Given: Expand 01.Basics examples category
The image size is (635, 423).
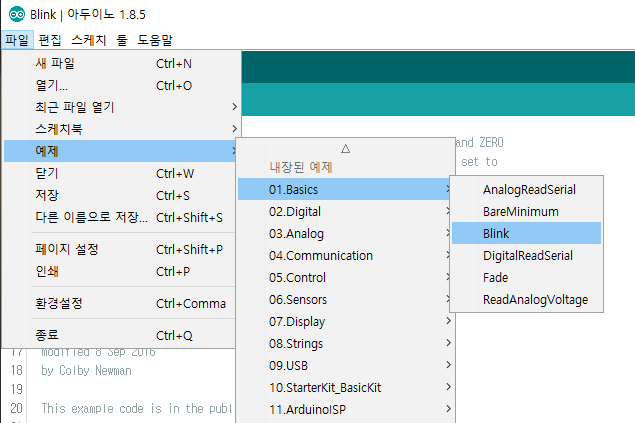Looking at the screenshot, I should click(x=344, y=189).
